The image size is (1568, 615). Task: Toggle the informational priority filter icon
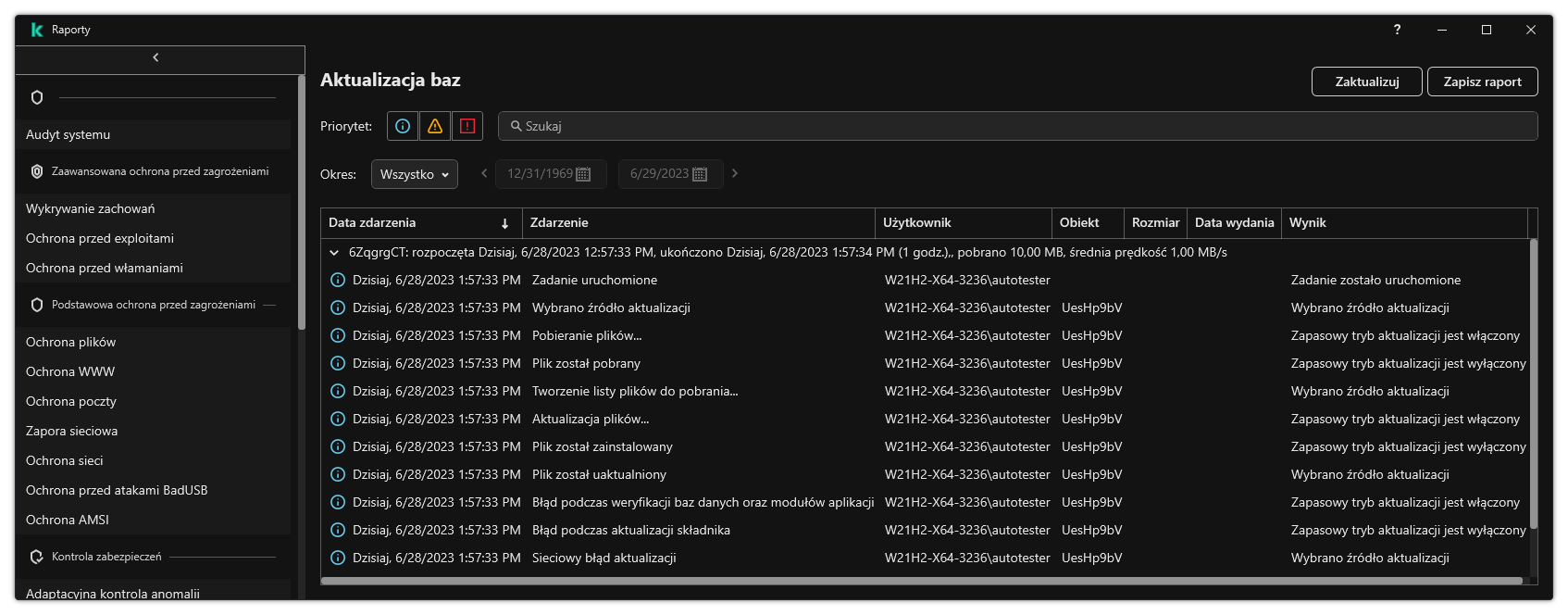pos(403,126)
